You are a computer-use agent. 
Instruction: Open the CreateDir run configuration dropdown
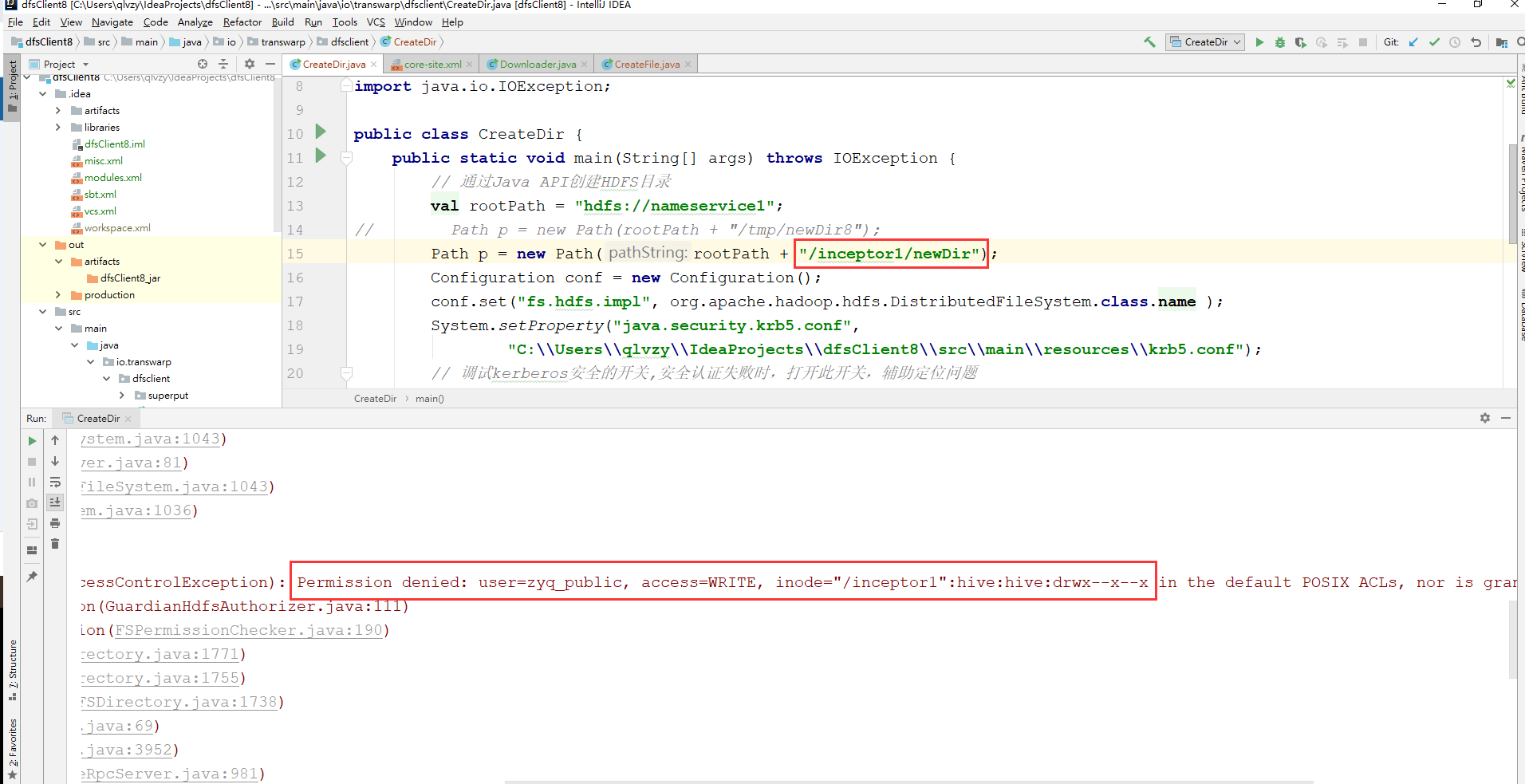[x=1205, y=42]
